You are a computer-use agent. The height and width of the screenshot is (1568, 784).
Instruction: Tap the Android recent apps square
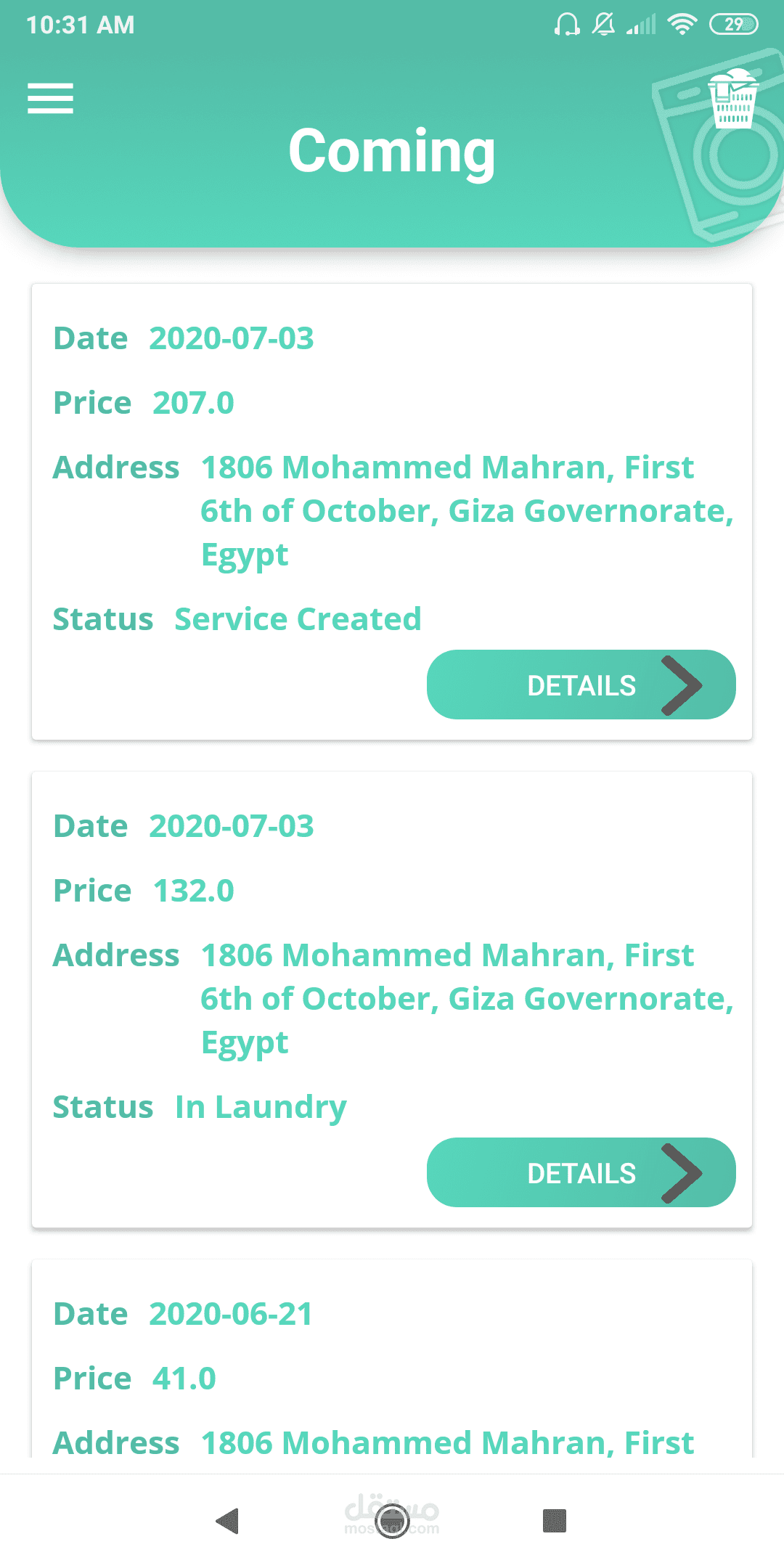coord(555,1520)
